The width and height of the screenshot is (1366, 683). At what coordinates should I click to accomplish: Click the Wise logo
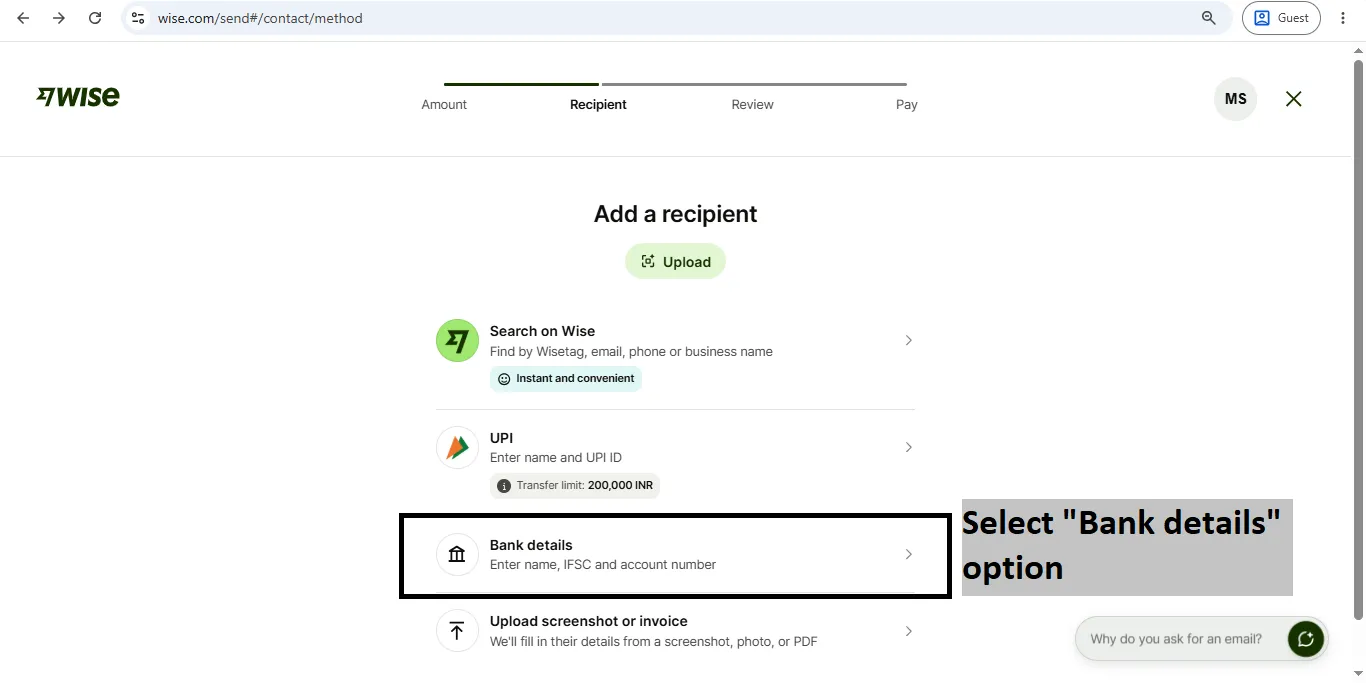pyautogui.click(x=78, y=97)
